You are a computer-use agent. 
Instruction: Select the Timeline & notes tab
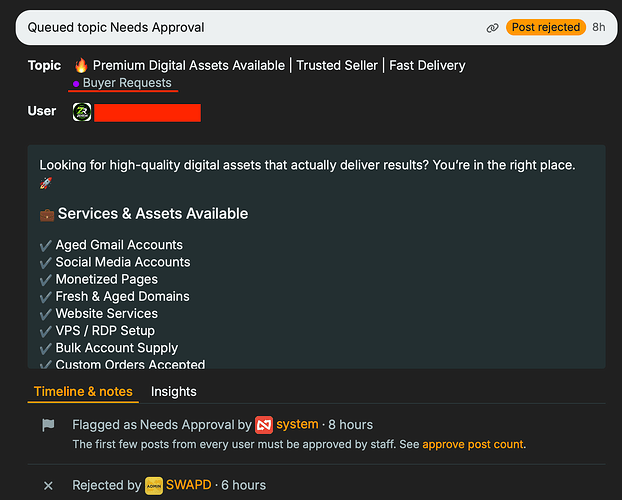click(x=83, y=392)
